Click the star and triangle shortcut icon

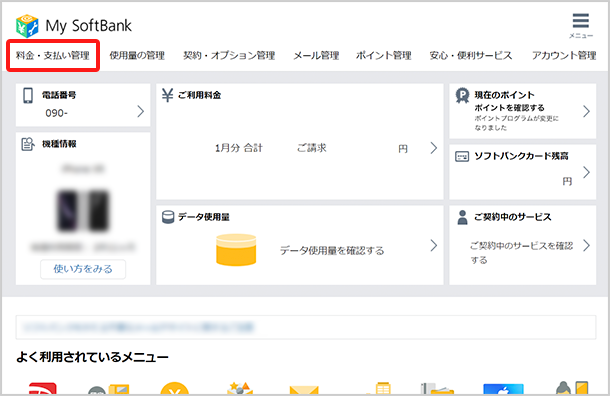(x=240, y=389)
